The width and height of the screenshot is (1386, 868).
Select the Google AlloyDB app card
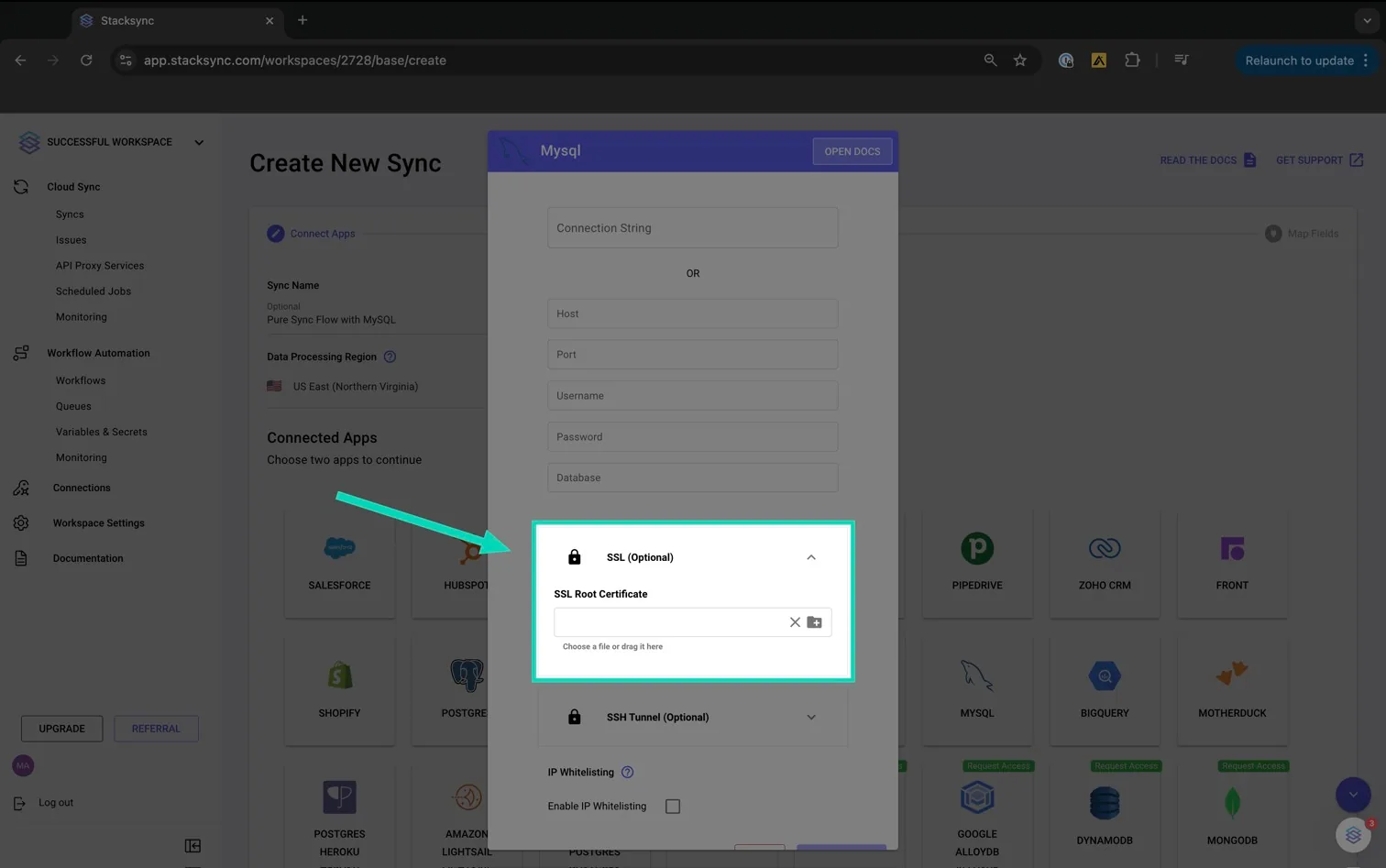point(977,816)
